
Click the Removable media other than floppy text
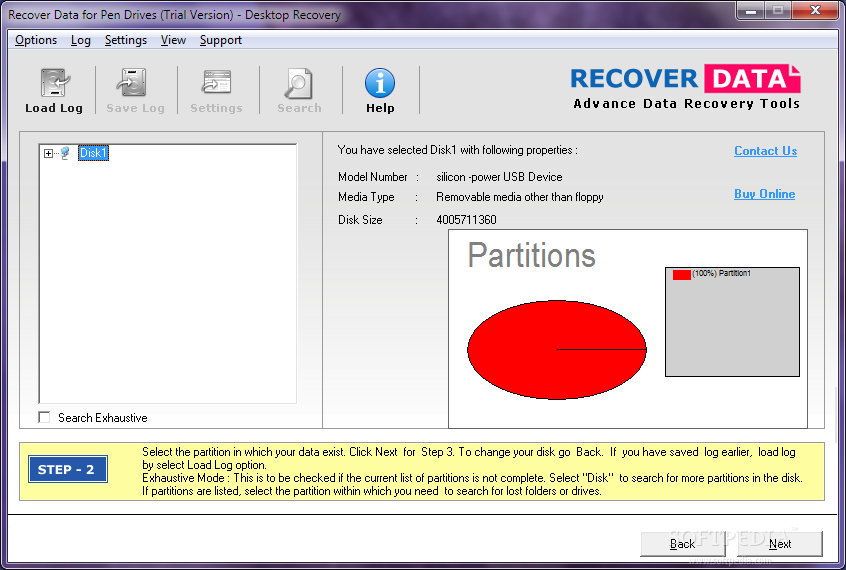point(520,197)
